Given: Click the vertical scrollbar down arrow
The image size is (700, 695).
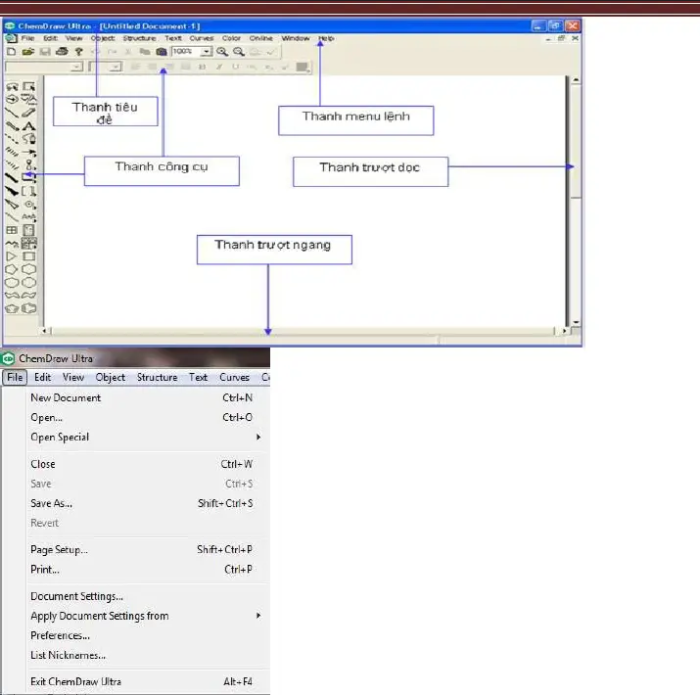Looking at the screenshot, I should tap(576, 321).
